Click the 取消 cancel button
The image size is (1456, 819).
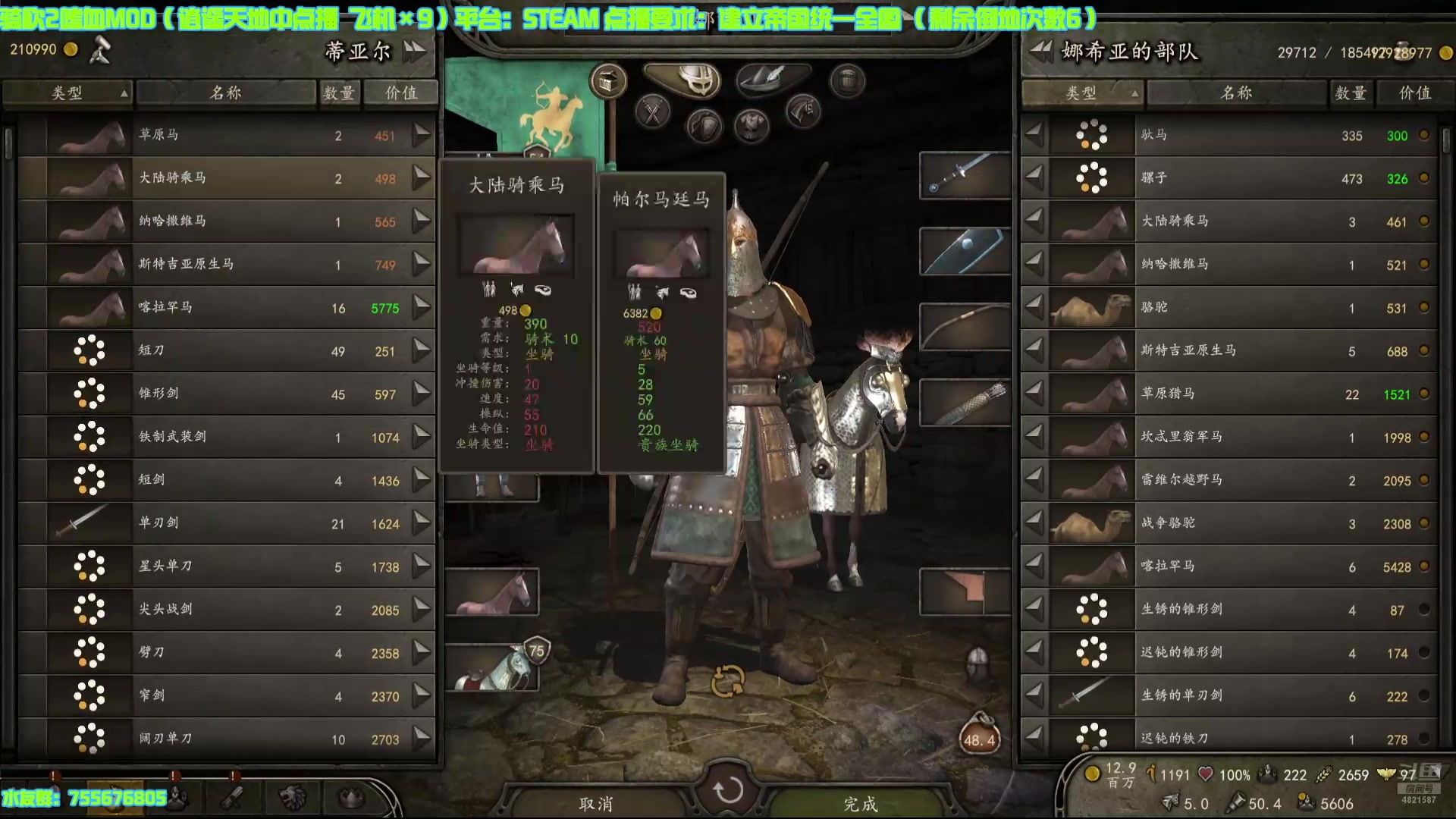tap(596, 804)
